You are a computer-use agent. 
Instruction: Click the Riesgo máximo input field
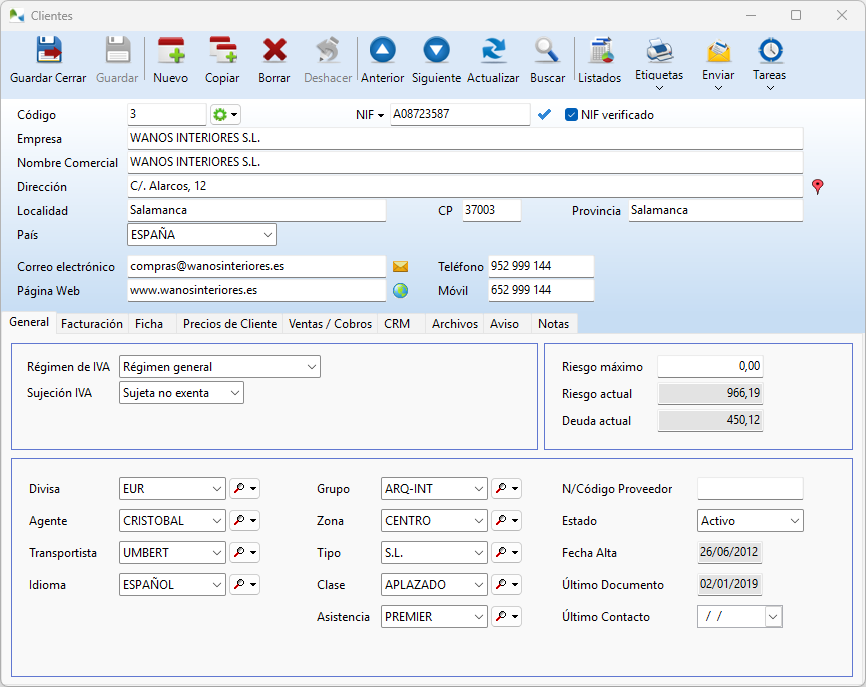(x=710, y=367)
